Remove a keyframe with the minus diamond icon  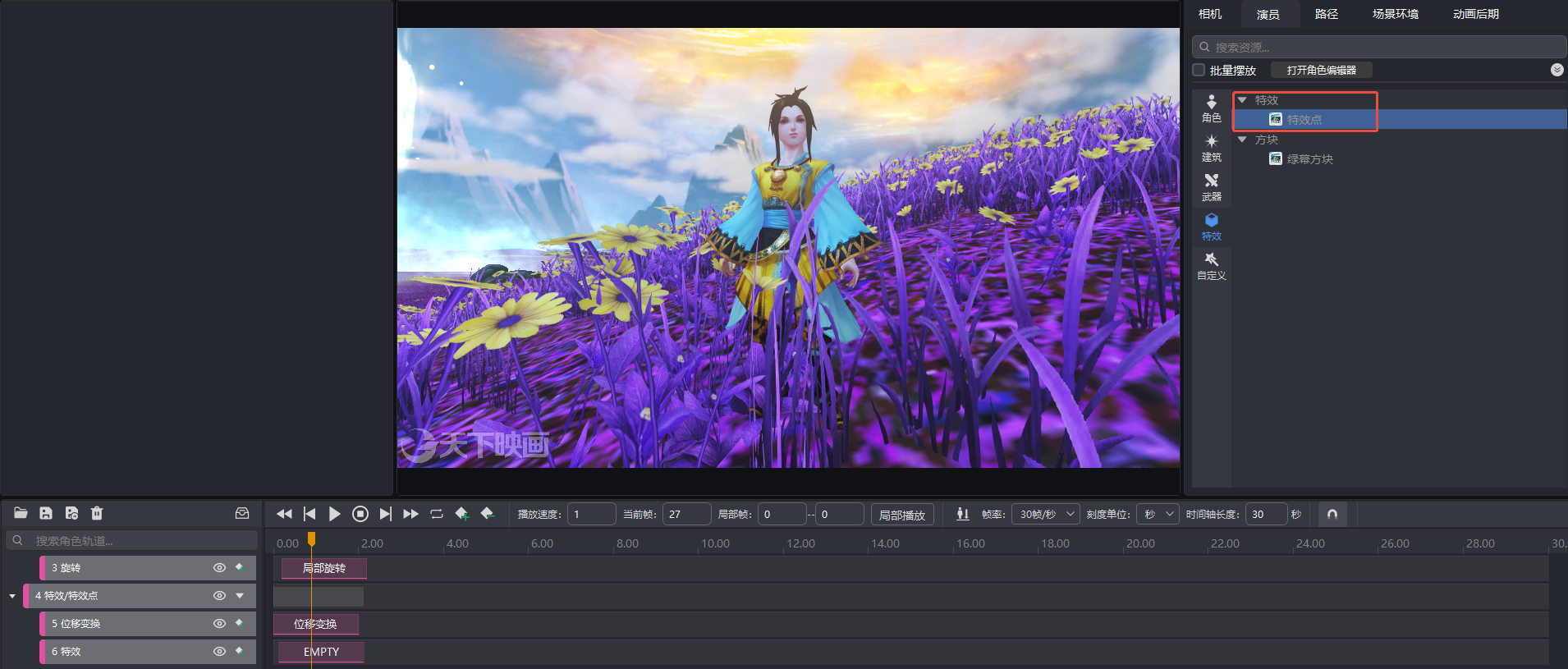(x=487, y=514)
